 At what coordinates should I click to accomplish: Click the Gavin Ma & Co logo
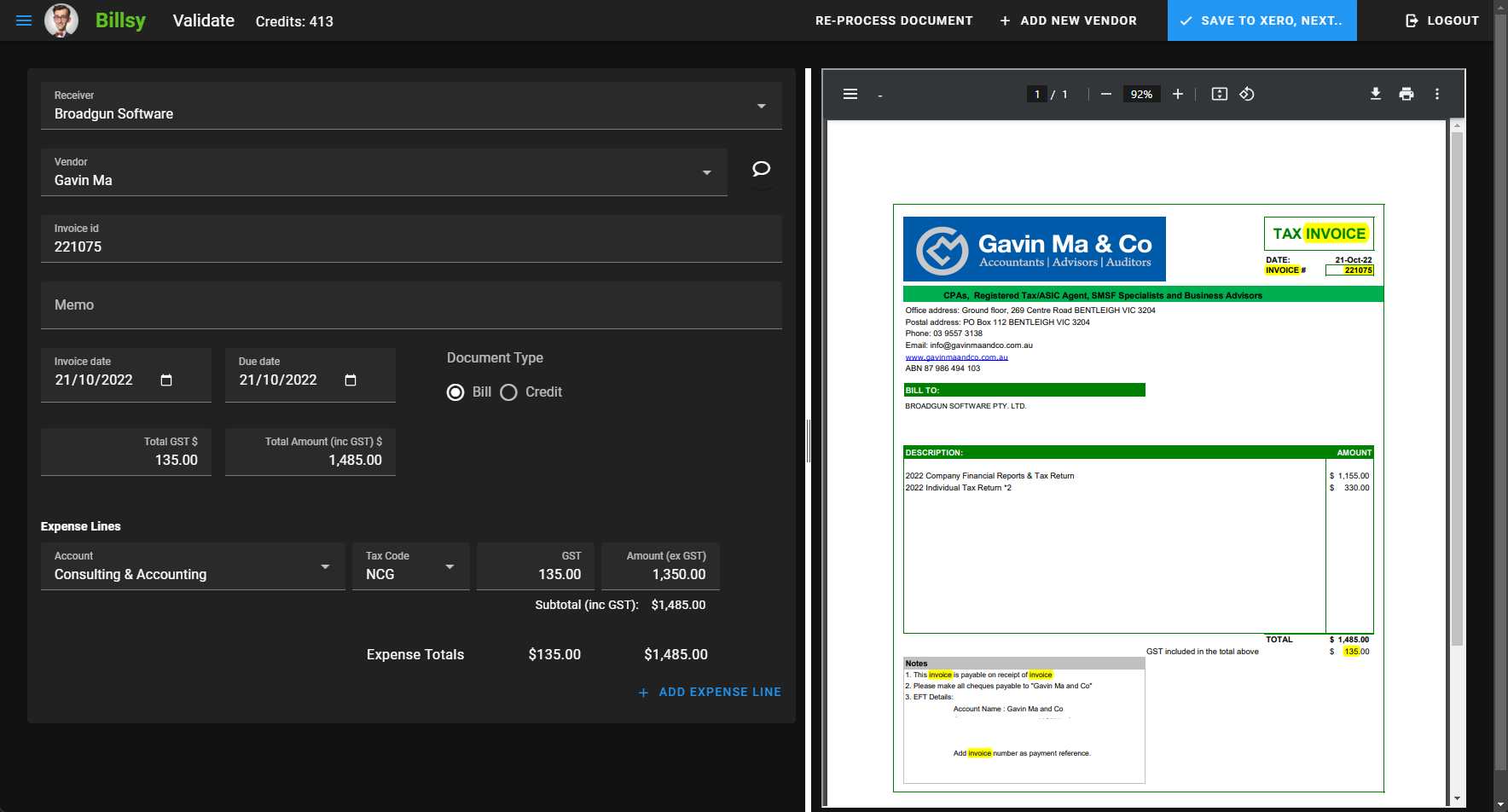point(1035,249)
